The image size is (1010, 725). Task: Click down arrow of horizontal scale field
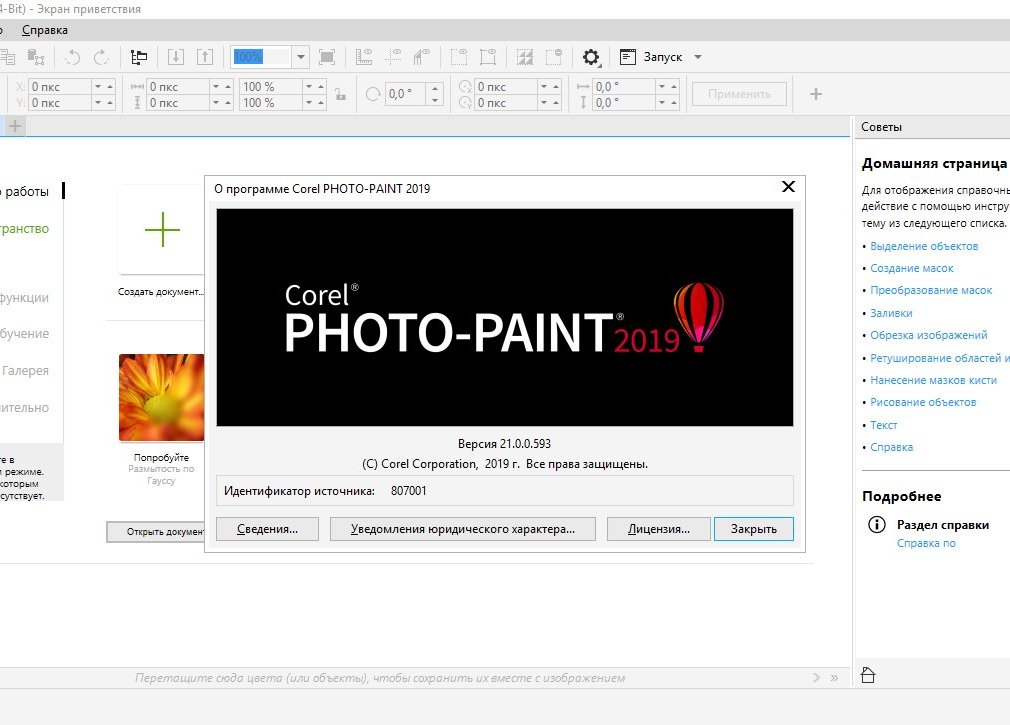click(309, 86)
